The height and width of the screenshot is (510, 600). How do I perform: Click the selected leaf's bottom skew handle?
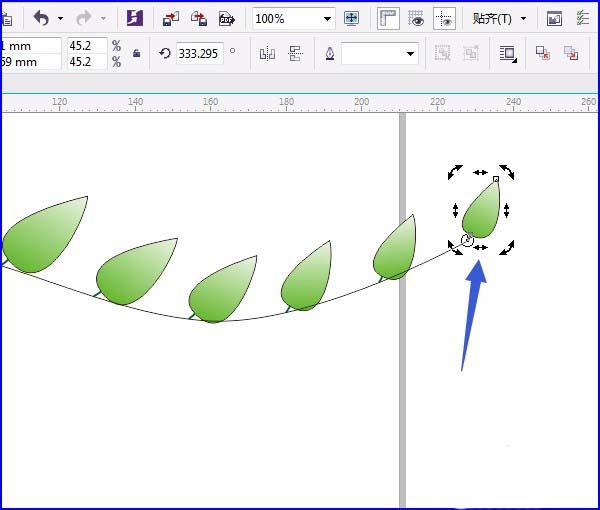pyautogui.click(x=481, y=248)
